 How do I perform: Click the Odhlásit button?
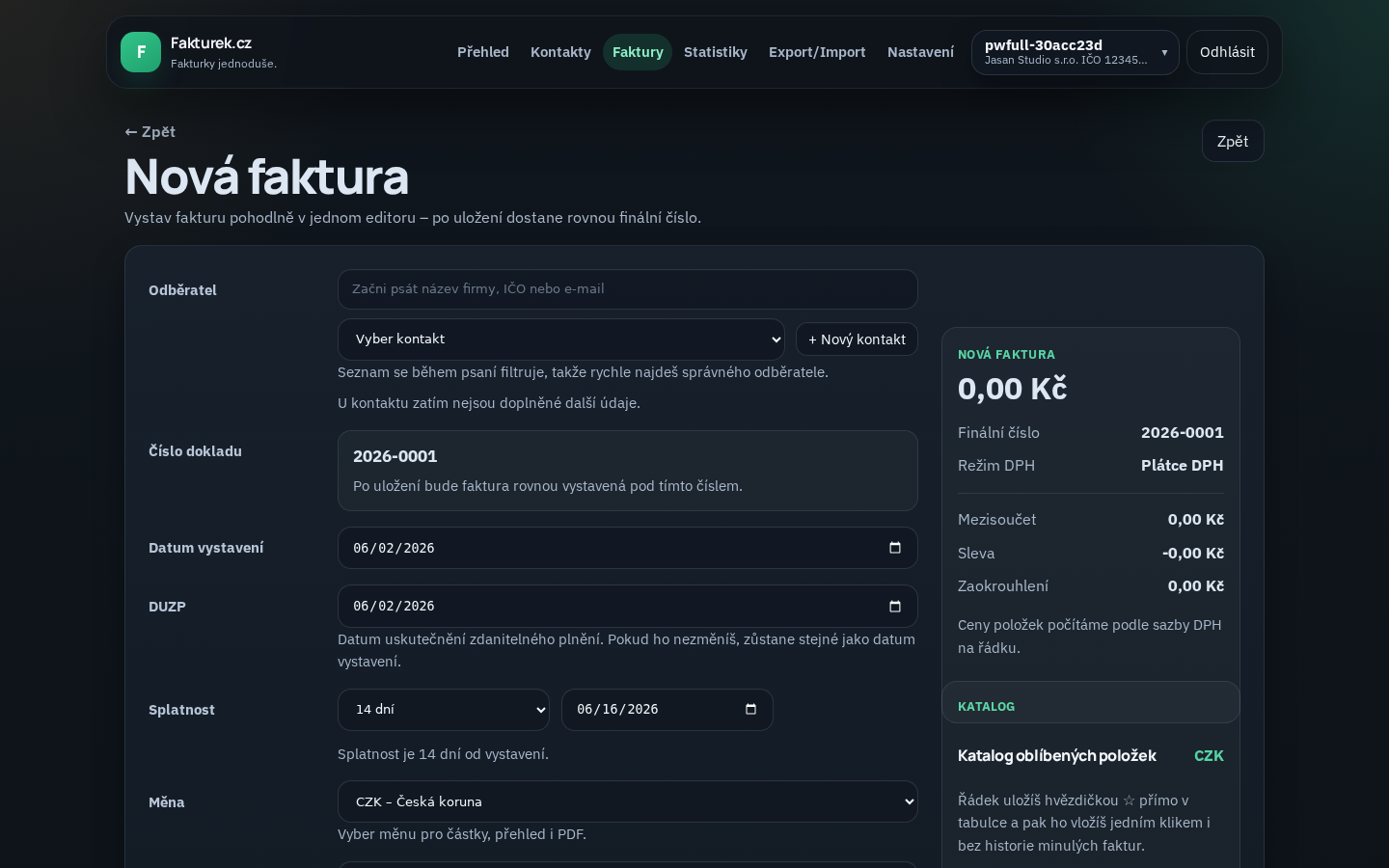1227,52
